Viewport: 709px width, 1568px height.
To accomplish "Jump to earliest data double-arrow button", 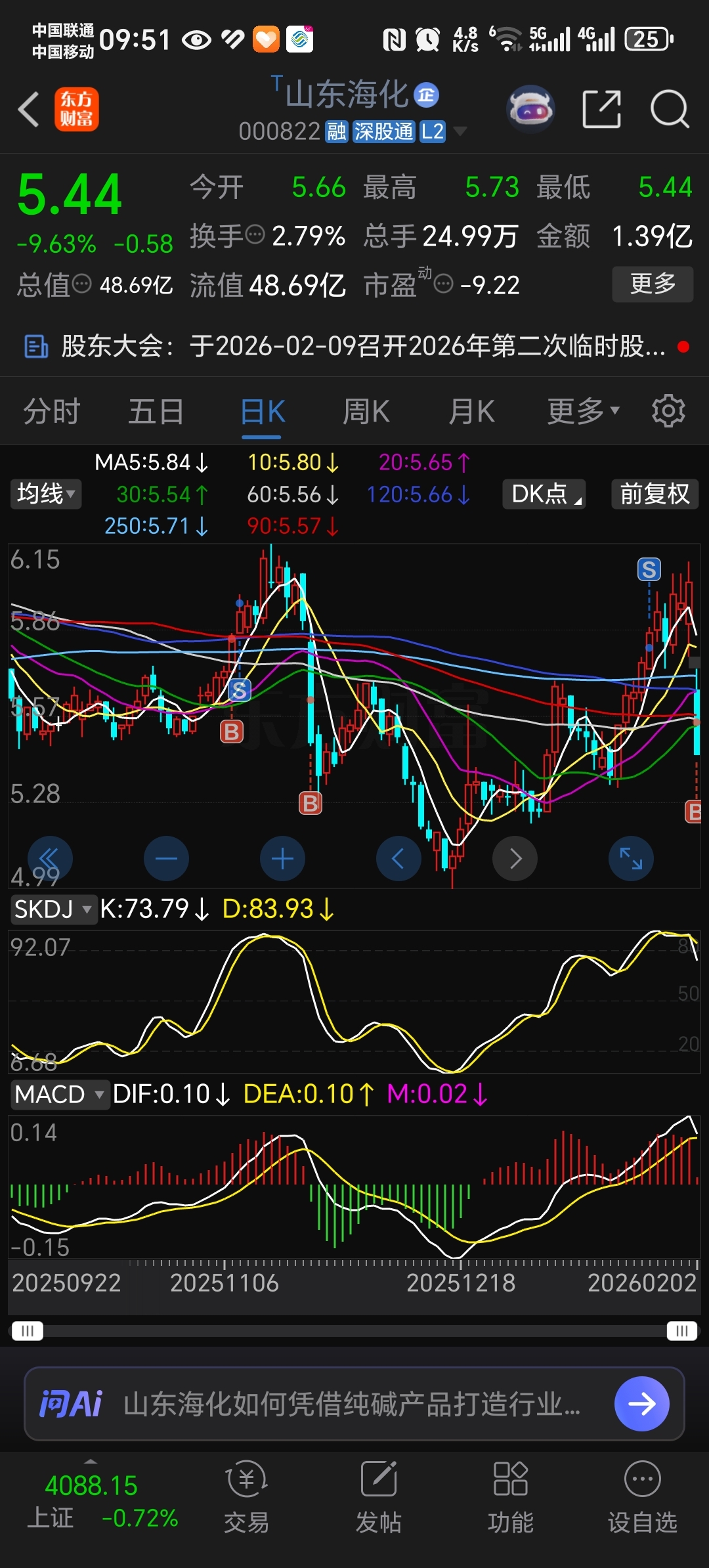I will pos(50,858).
